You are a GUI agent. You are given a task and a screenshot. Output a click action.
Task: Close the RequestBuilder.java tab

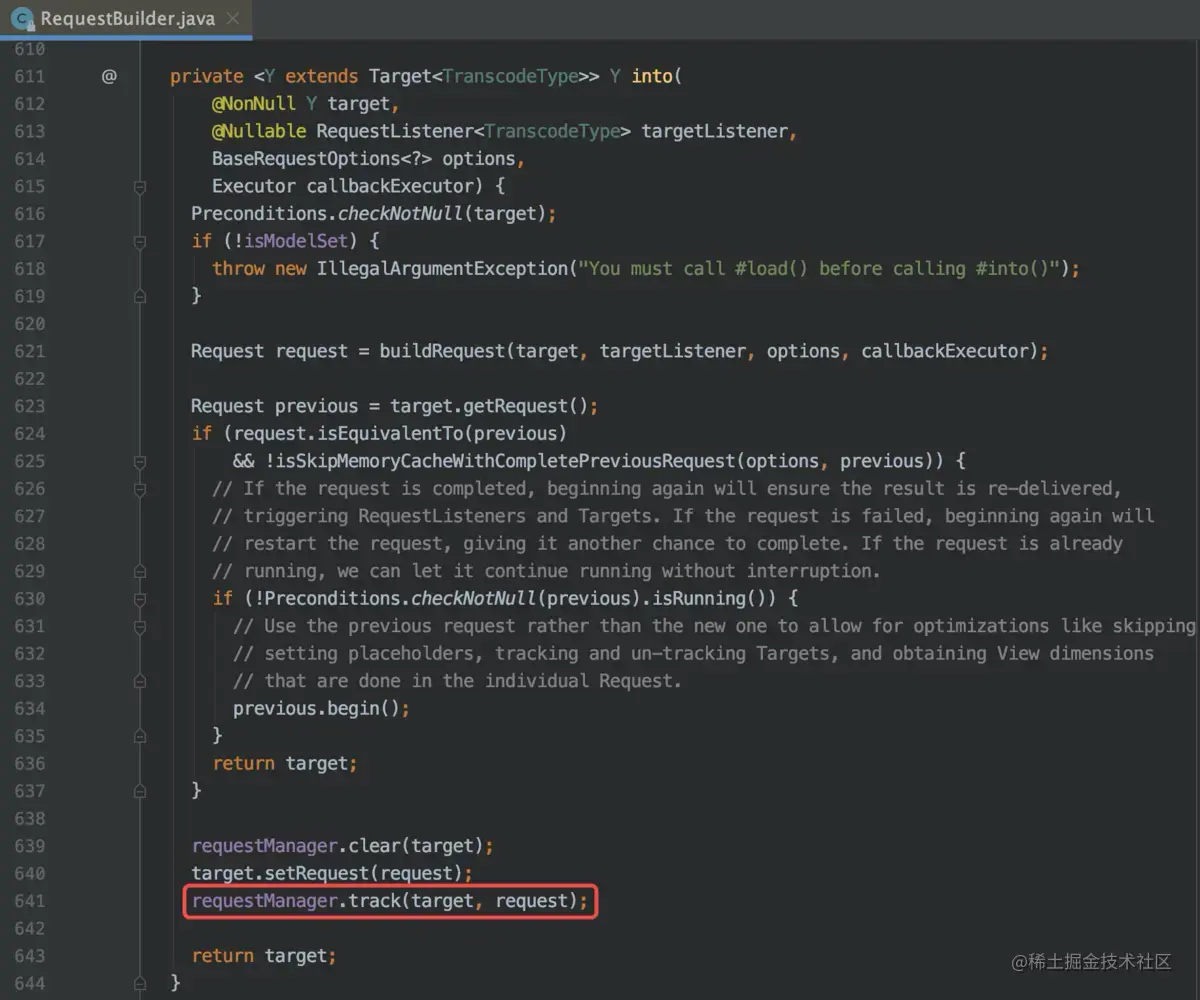coord(233,19)
